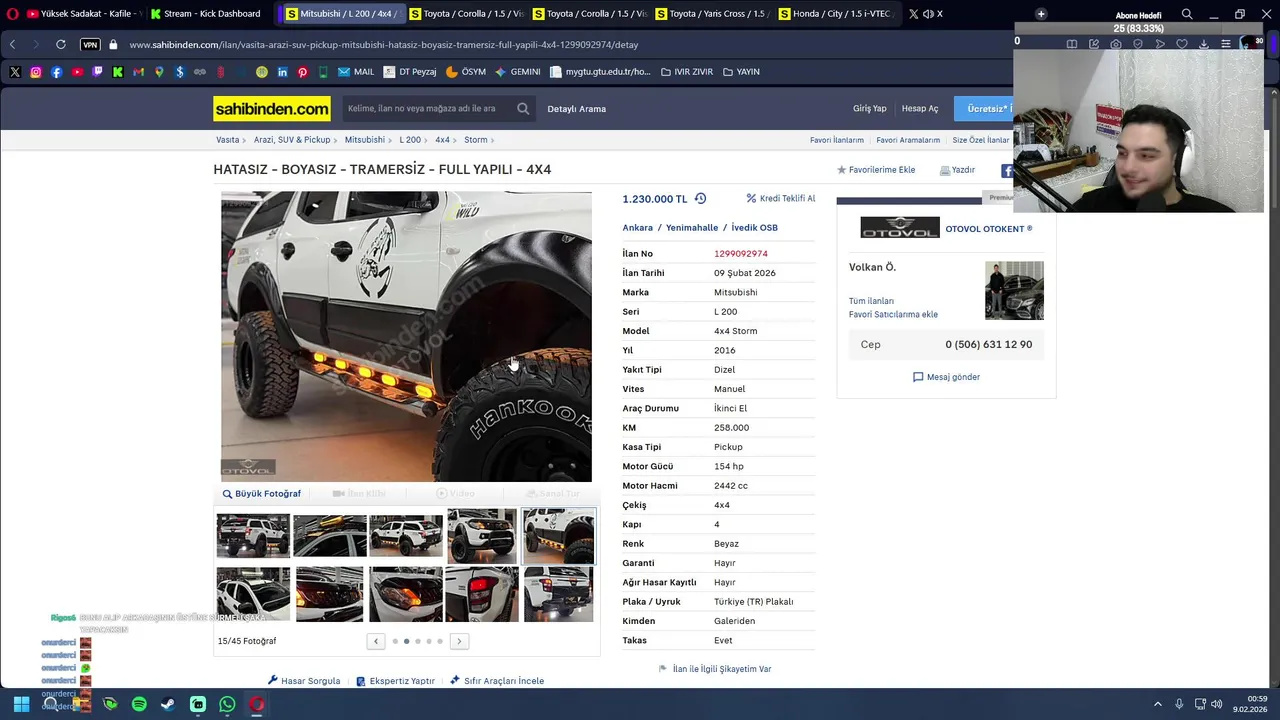
Task: Reload the page with the refresh icon
Action: click(x=60, y=44)
